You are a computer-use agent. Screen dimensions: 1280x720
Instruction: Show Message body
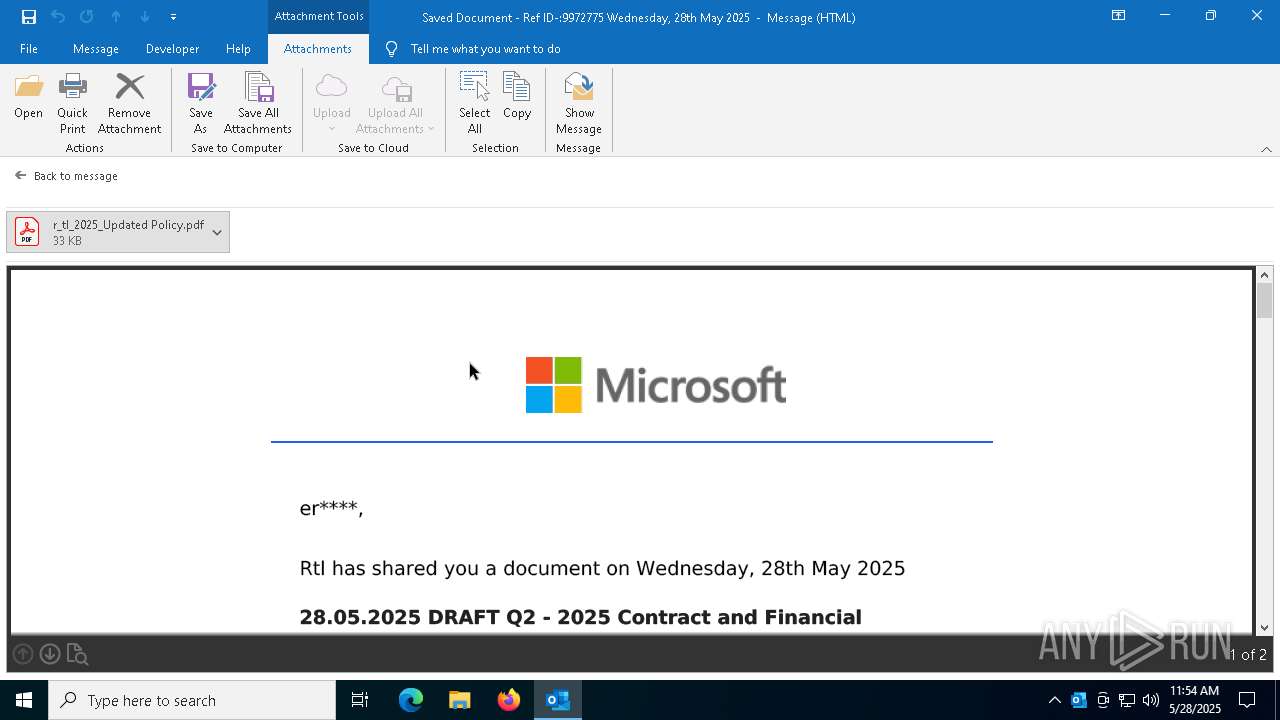click(x=579, y=104)
